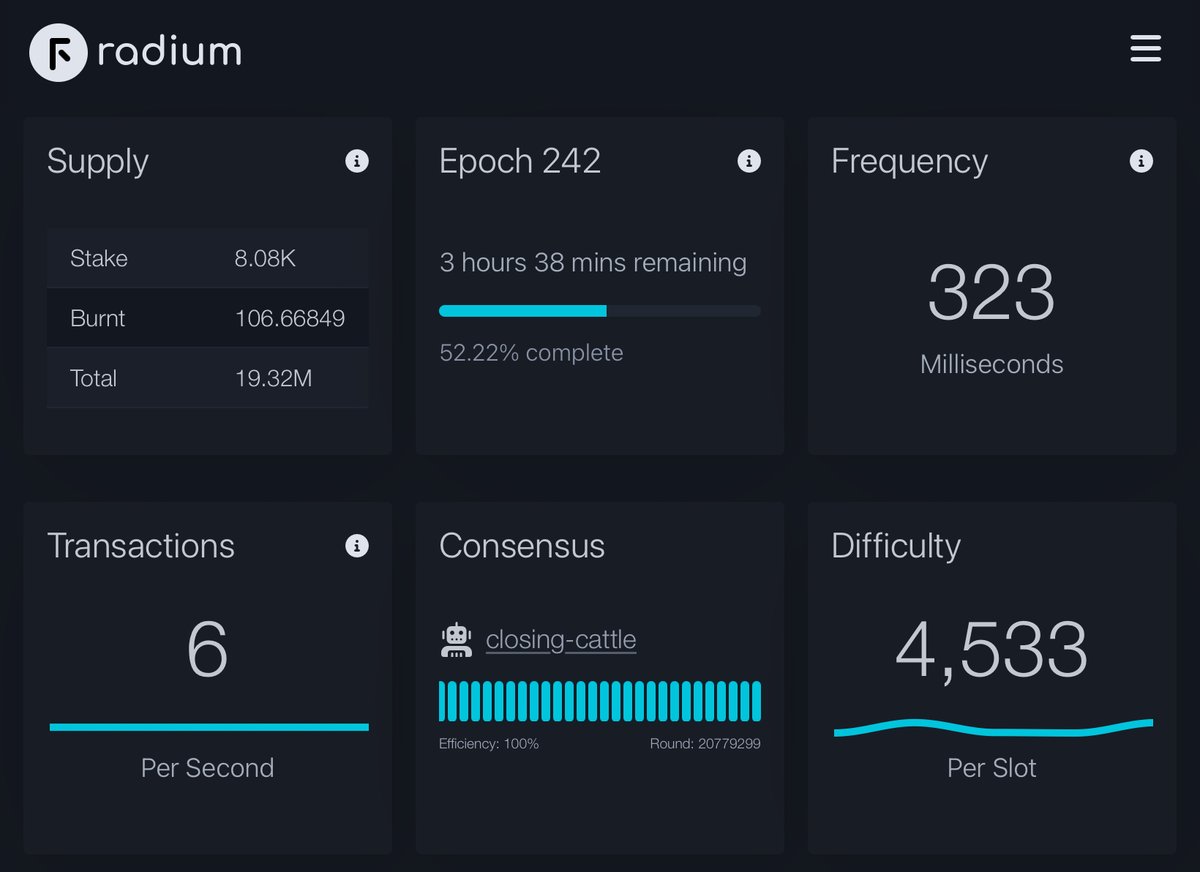Click the difficulty trend sparkline
Viewport: 1200px width, 872px height.
[x=993, y=727]
